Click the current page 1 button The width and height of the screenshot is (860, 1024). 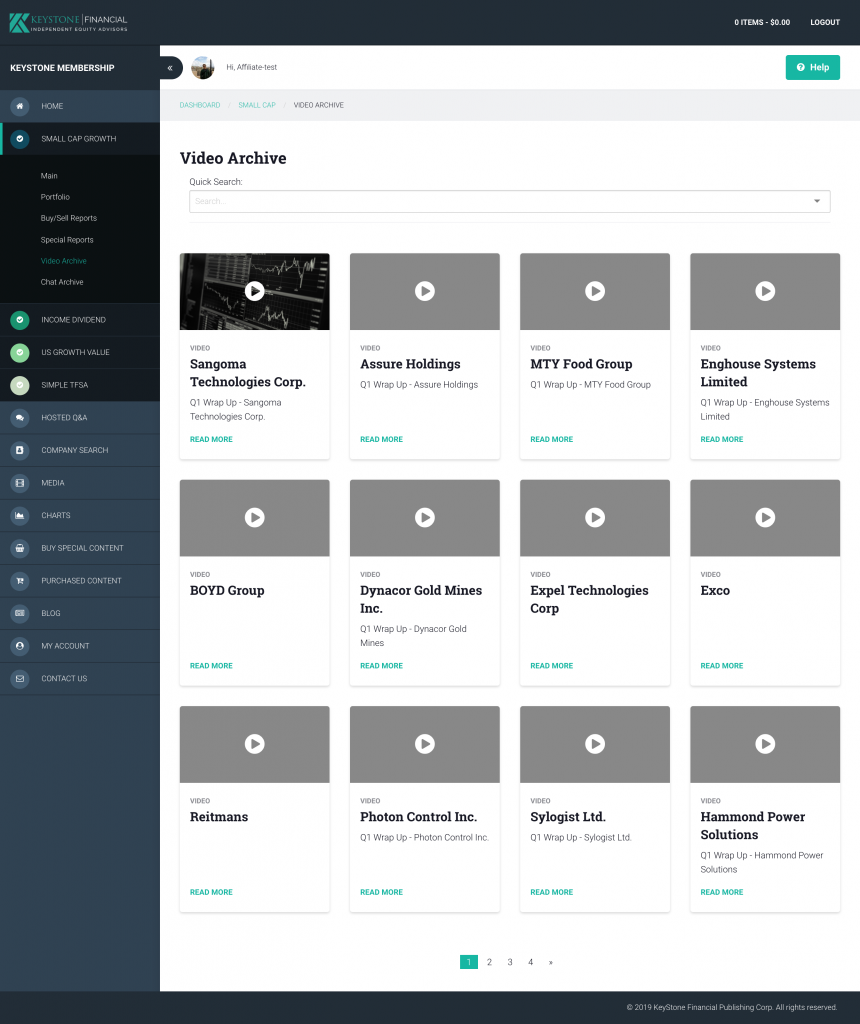pyautogui.click(x=469, y=962)
